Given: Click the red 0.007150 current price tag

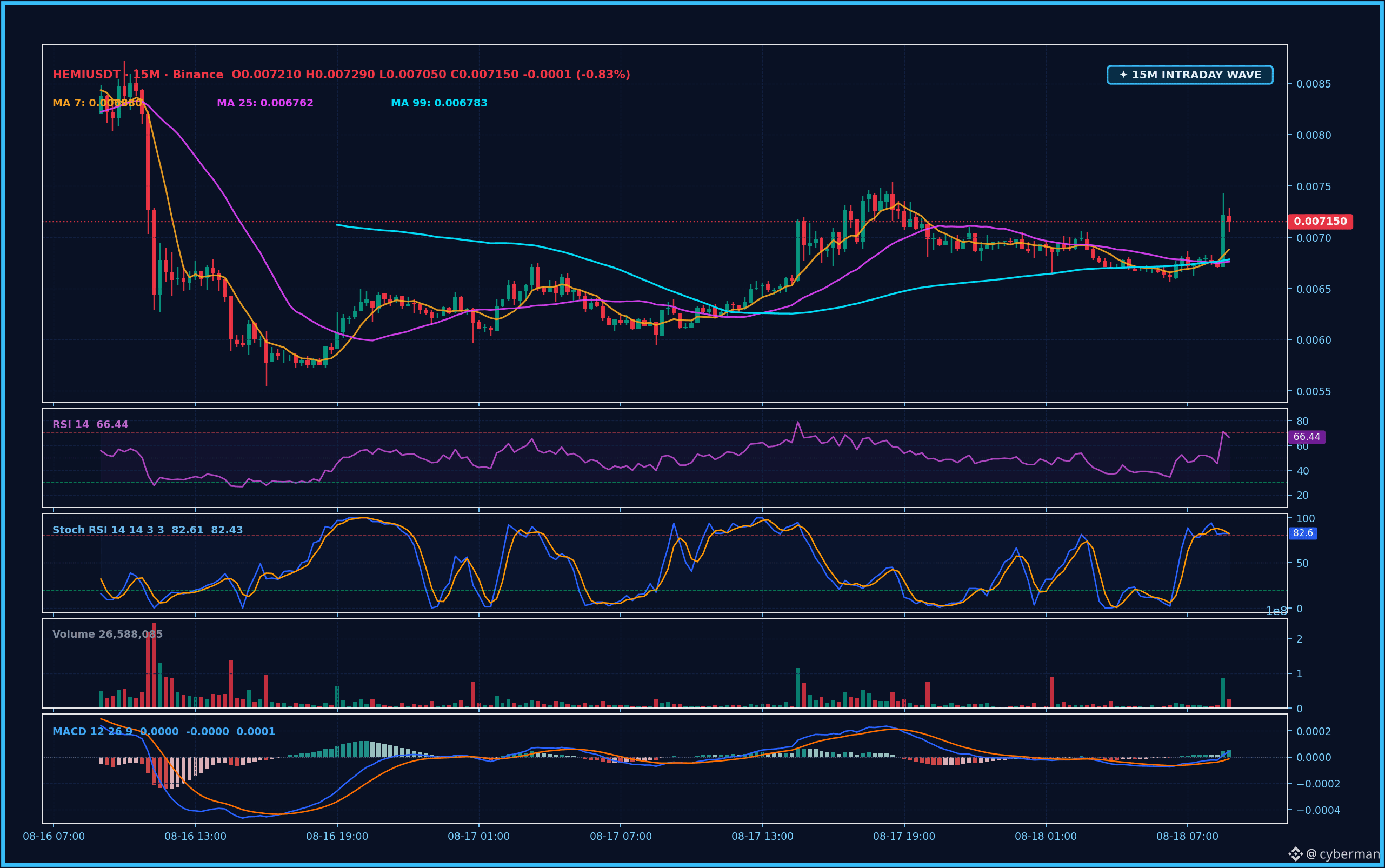Looking at the screenshot, I should point(1320,222).
